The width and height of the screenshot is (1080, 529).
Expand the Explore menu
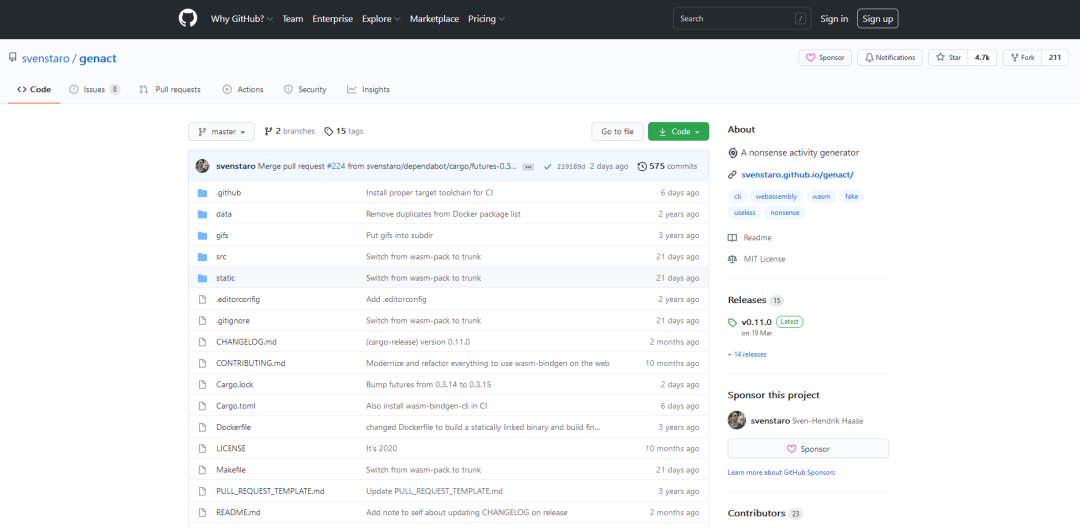point(382,19)
